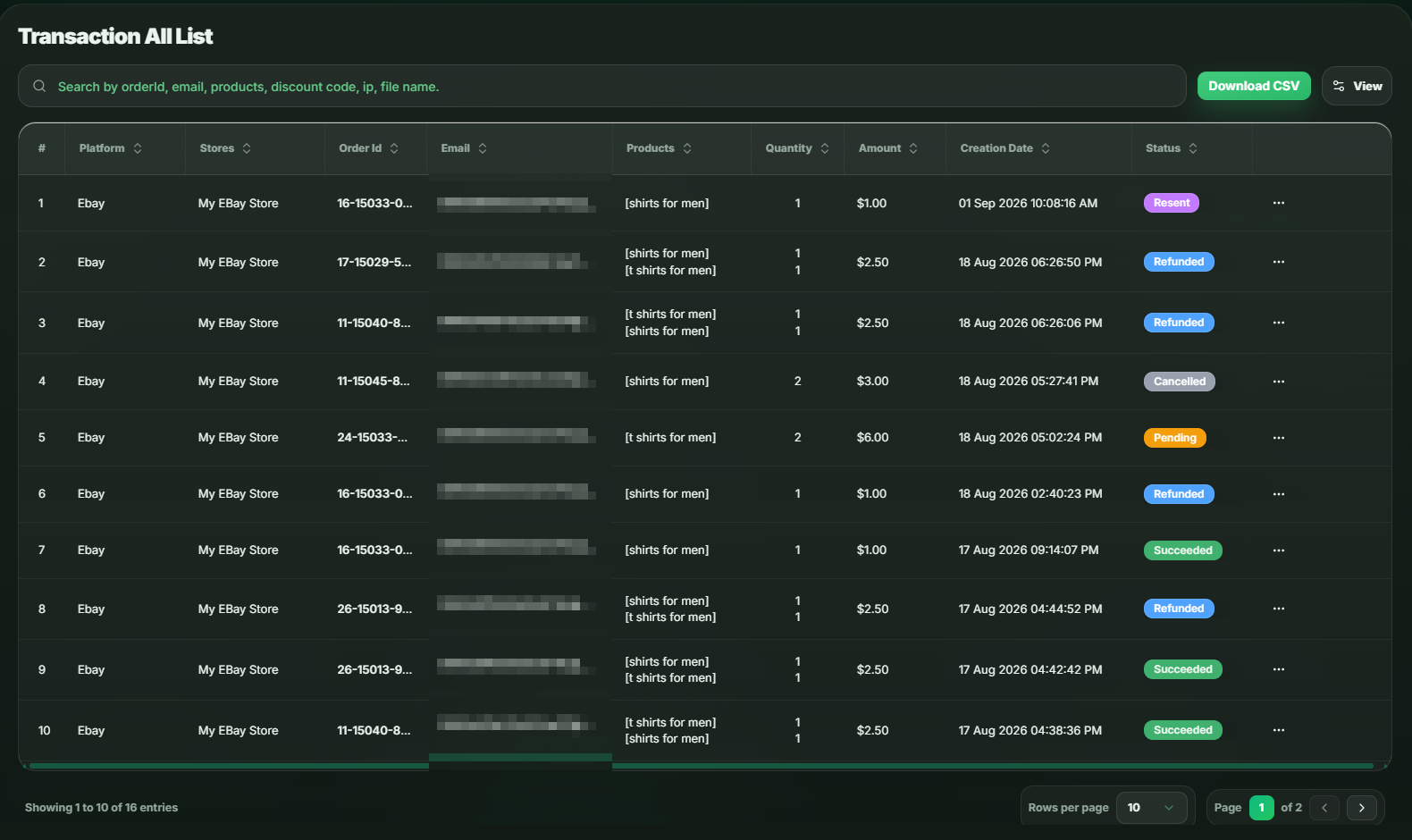The height and width of the screenshot is (840, 1412).
Task: Open actions menu for row 10
Action: 1279,730
